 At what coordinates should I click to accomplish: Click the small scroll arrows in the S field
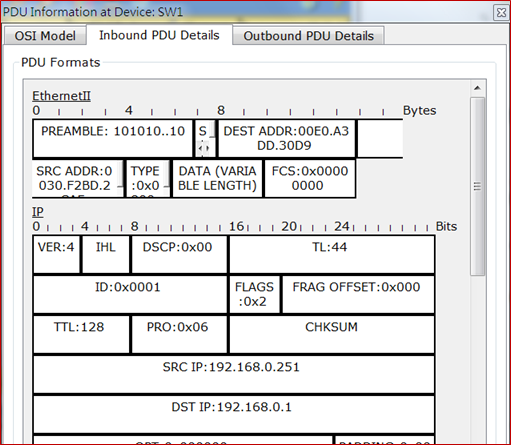pyautogui.click(x=203, y=147)
